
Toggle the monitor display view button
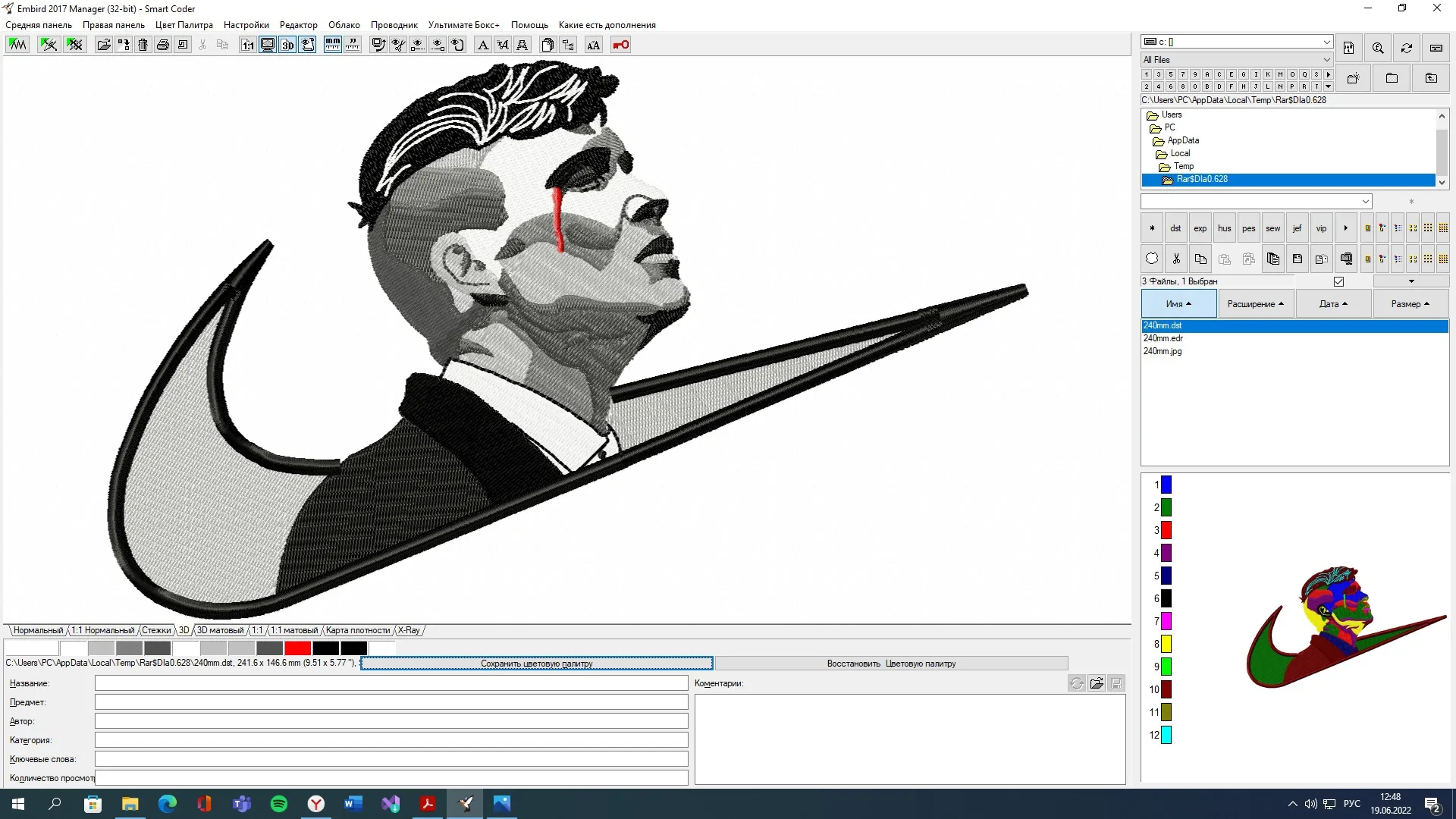[268, 45]
